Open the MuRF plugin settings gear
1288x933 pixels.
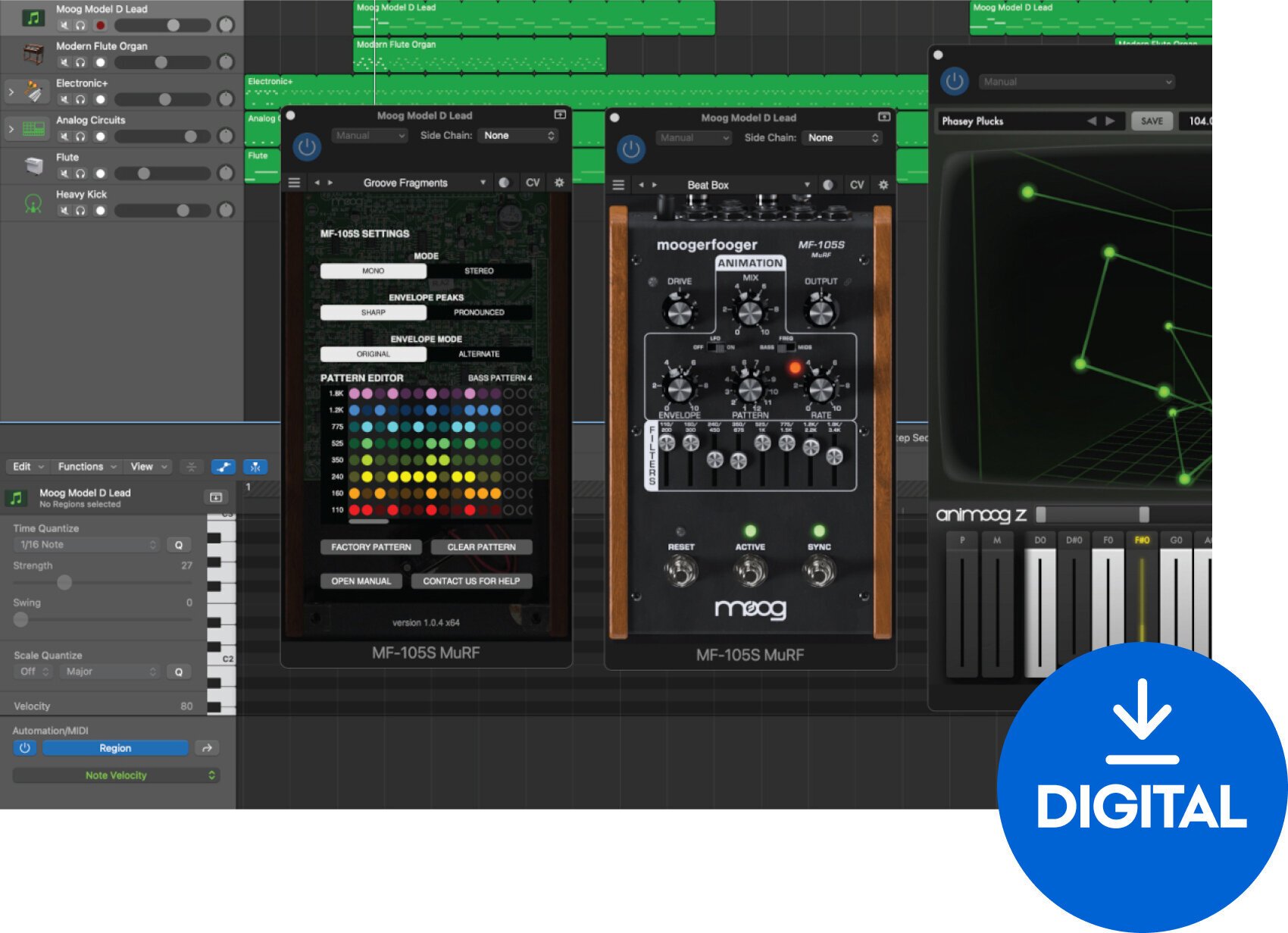click(558, 182)
